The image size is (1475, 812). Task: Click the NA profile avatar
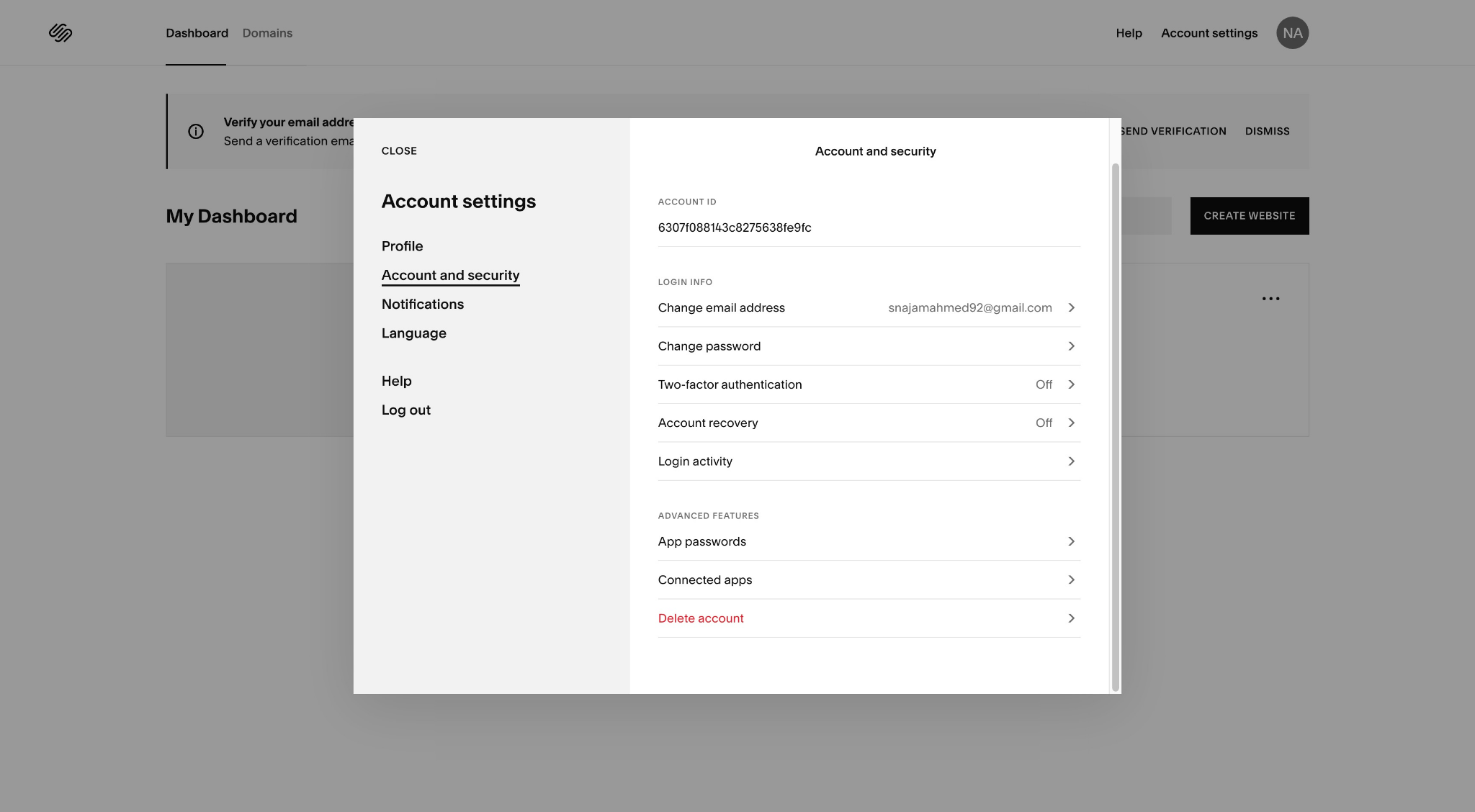pyautogui.click(x=1292, y=33)
